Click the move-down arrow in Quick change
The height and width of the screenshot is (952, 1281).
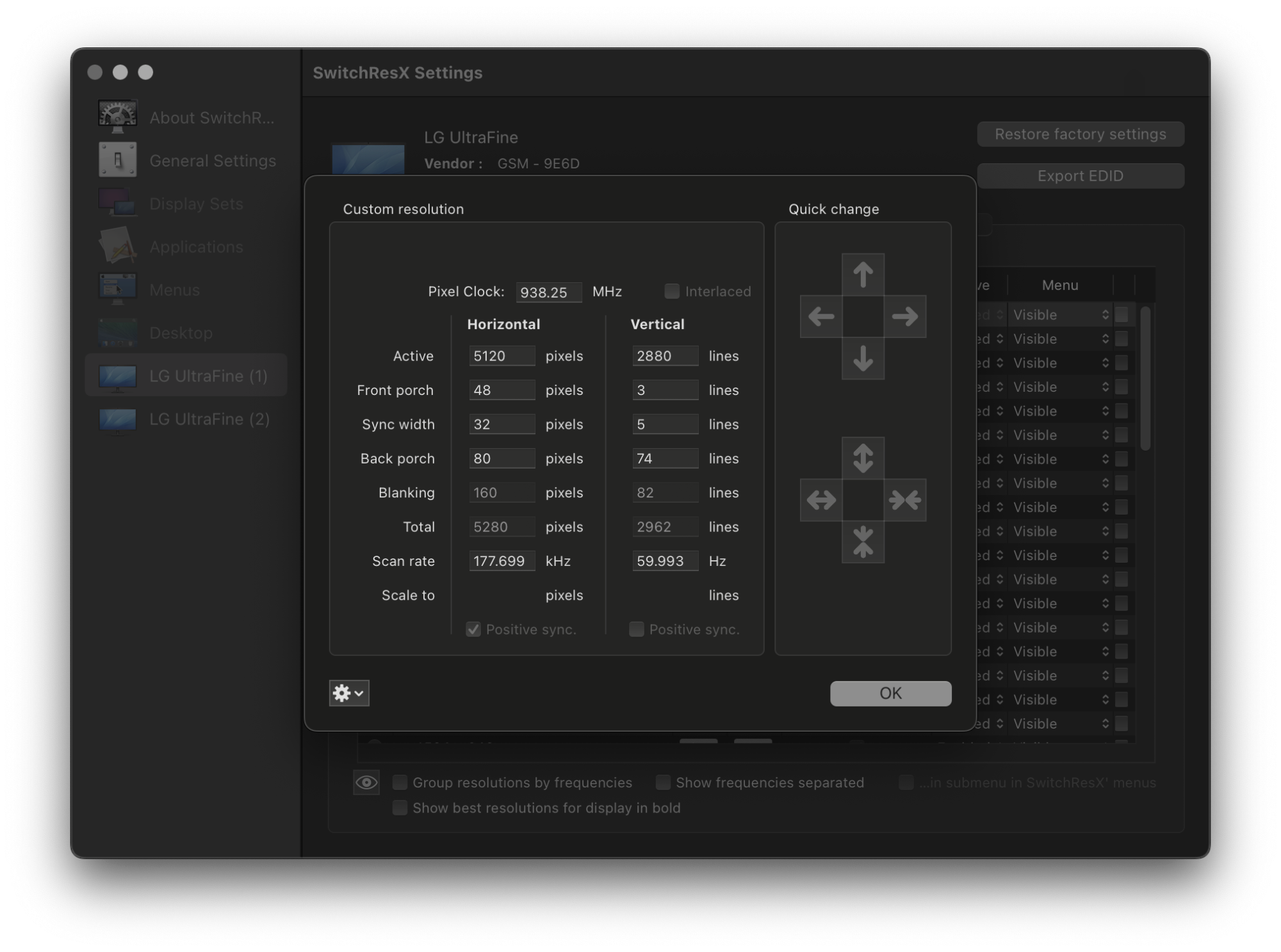coord(863,359)
